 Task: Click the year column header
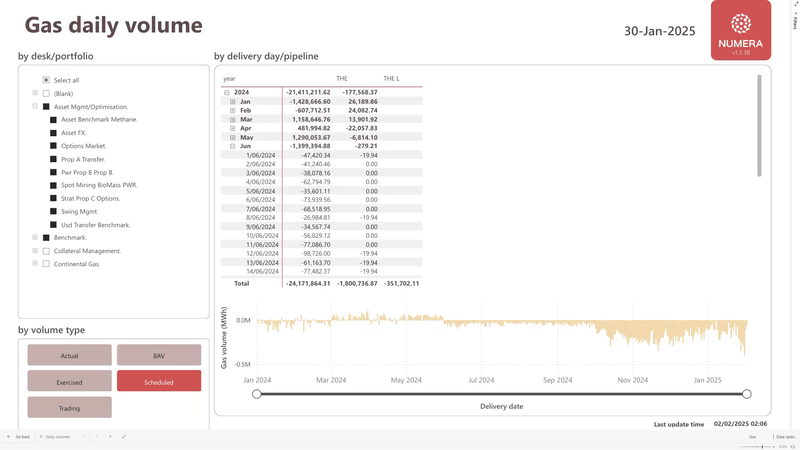pyautogui.click(x=230, y=79)
